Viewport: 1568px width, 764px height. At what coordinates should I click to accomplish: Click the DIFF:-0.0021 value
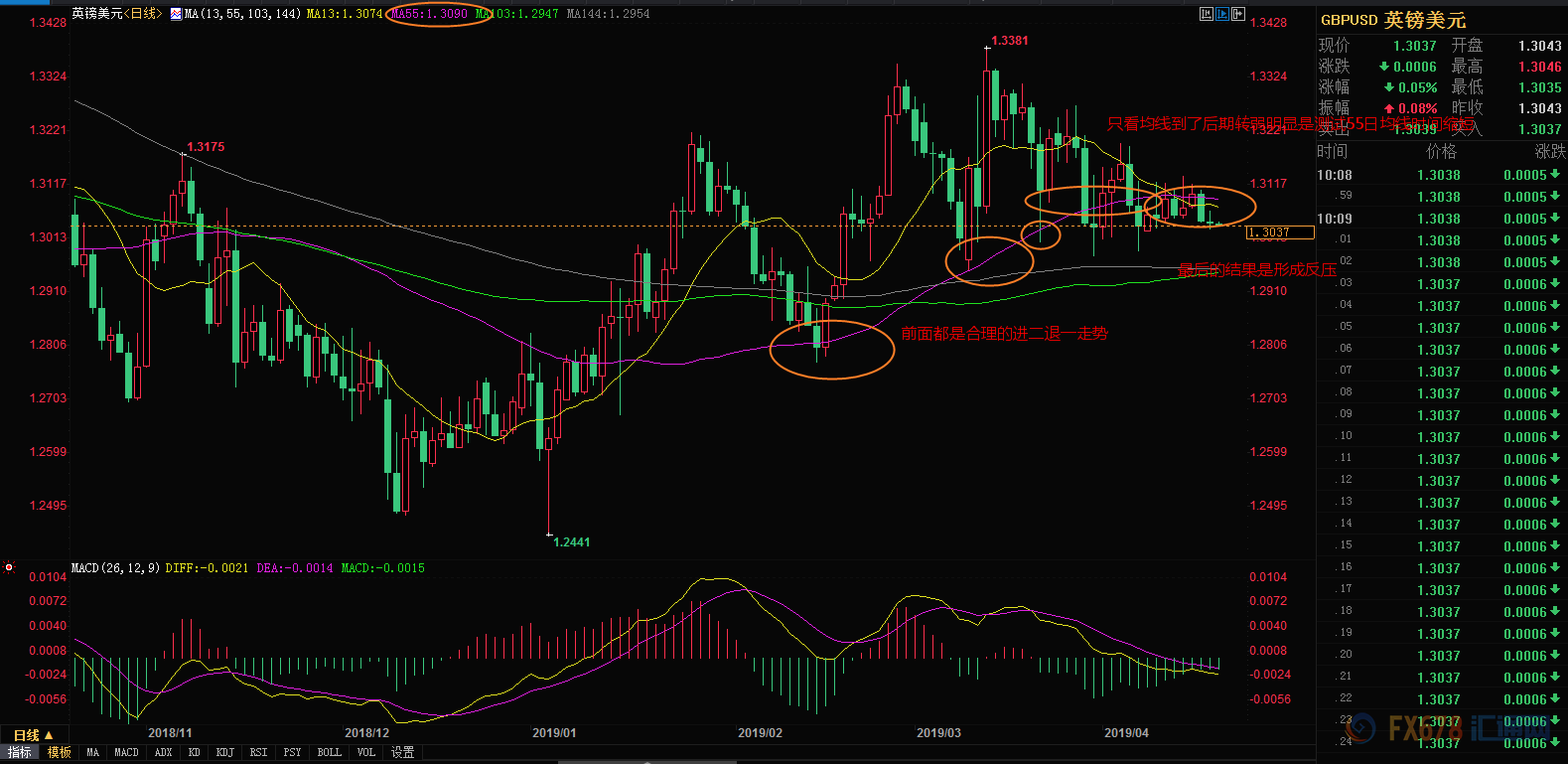click(207, 568)
